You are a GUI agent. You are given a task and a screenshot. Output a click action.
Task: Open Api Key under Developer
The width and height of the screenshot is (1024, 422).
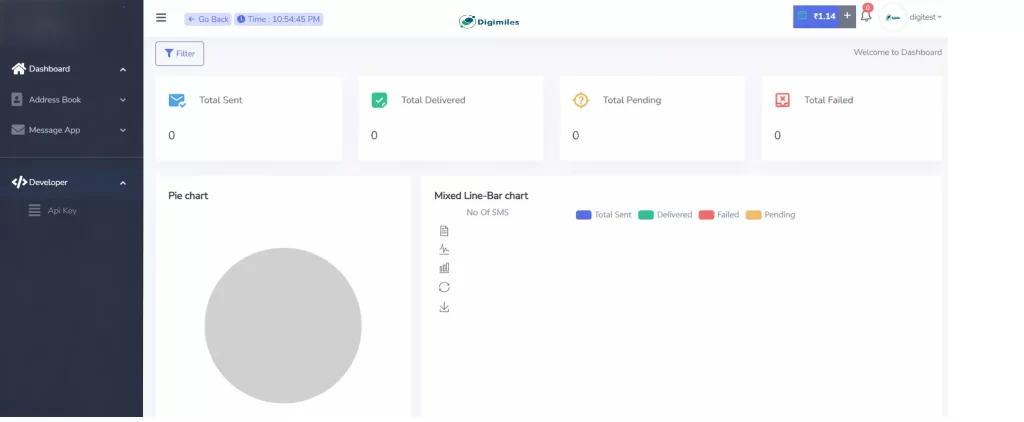tap(61, 210)
